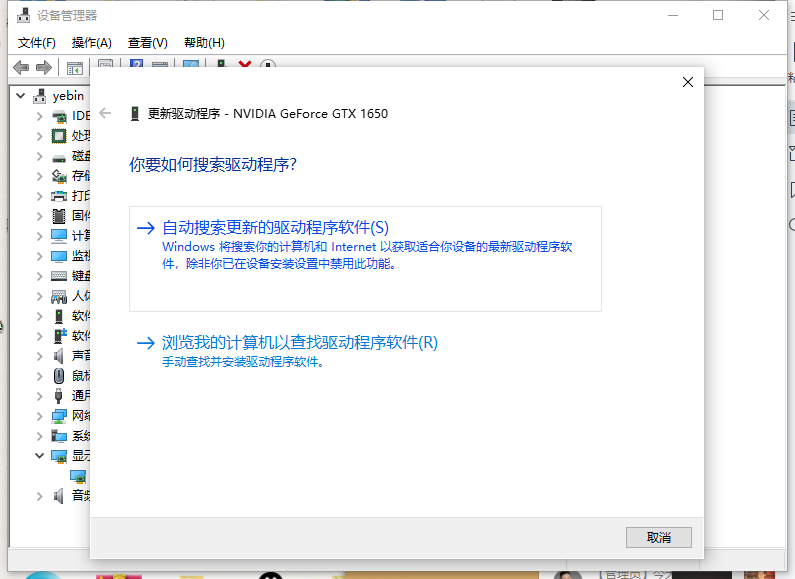Expand the 声音 sound node
The width and height of the screenshot is (795, 579).
40,356
